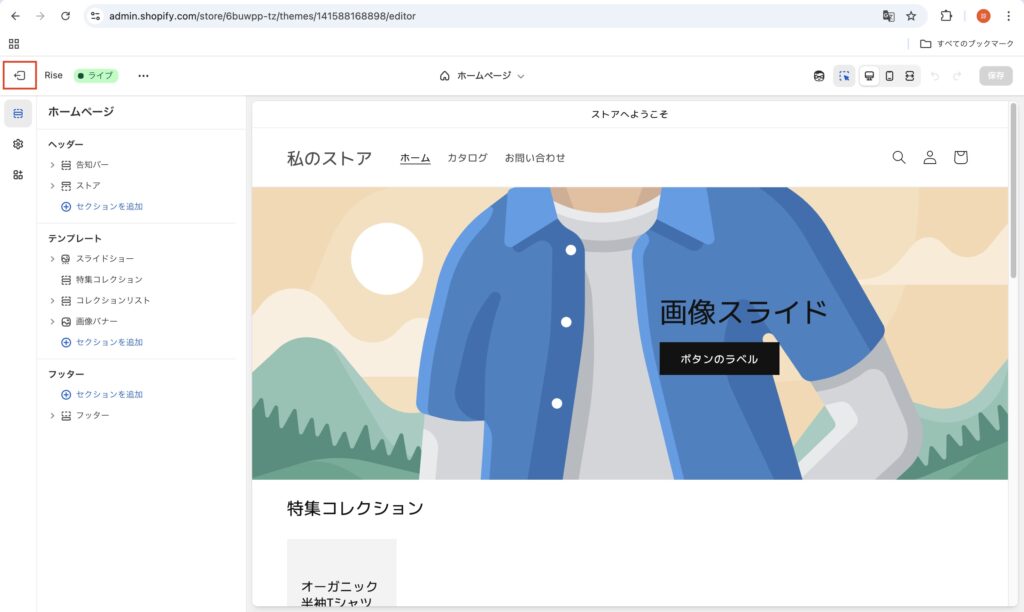The height and width of the screenshot is (612, 1024).
Task: Switch to fullscreen preview mode
Action: pos(909,76)
